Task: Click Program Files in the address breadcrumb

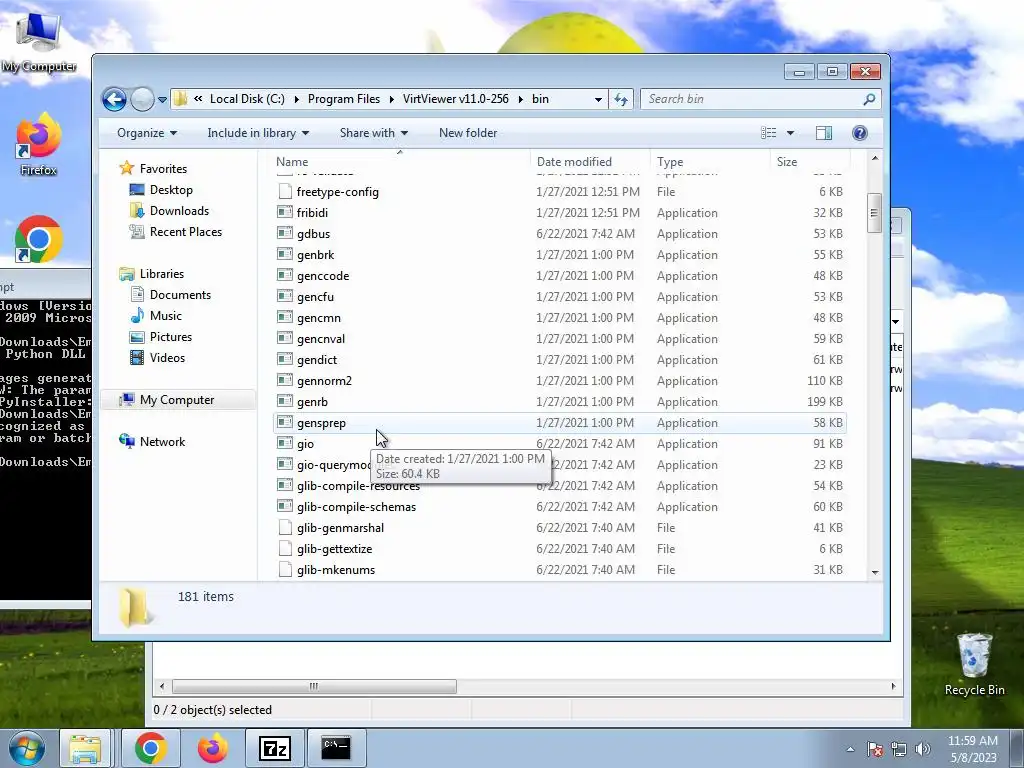Action: [x=344, y=99]
